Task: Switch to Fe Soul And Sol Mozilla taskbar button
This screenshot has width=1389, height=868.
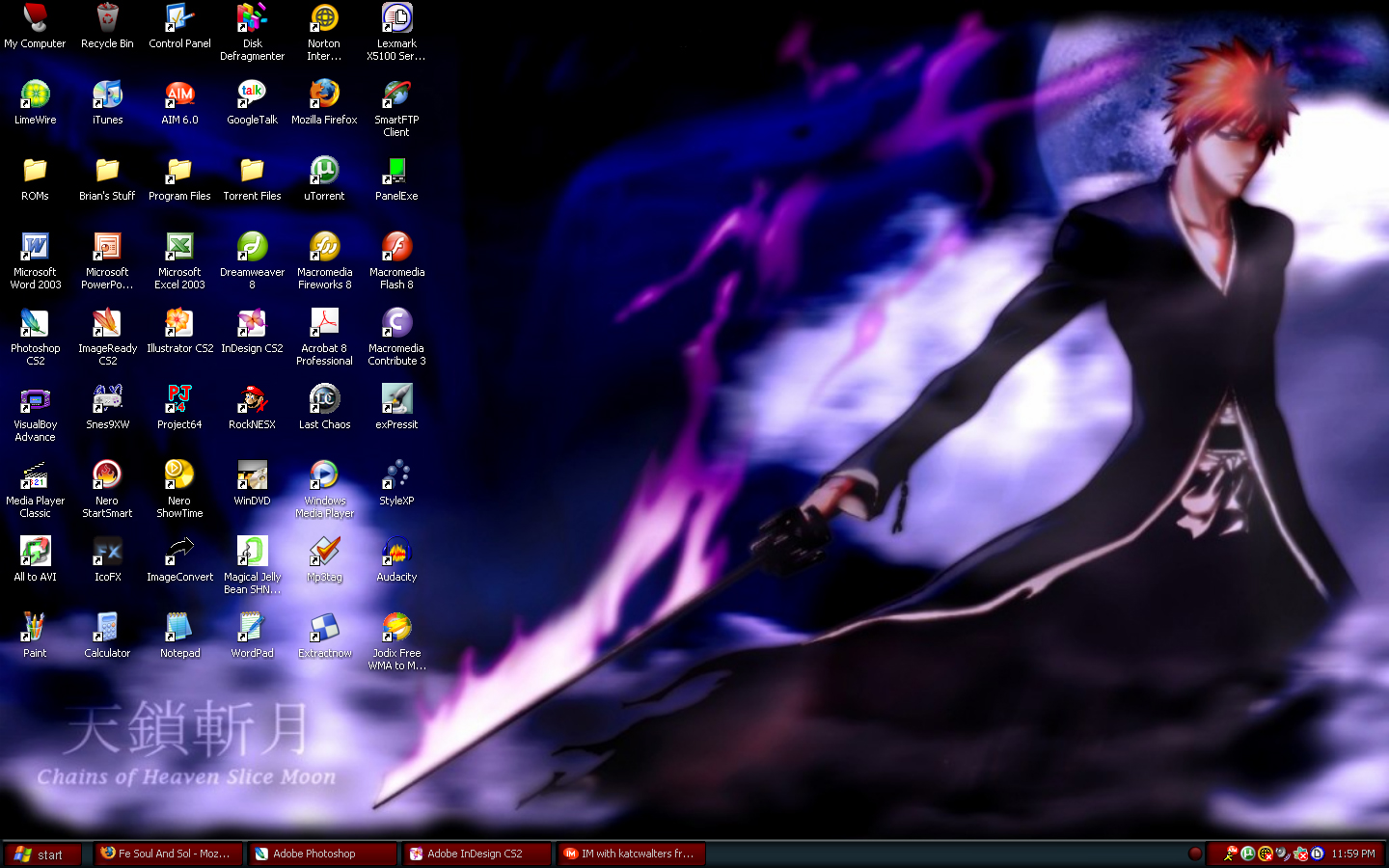Action: [168, 854]
